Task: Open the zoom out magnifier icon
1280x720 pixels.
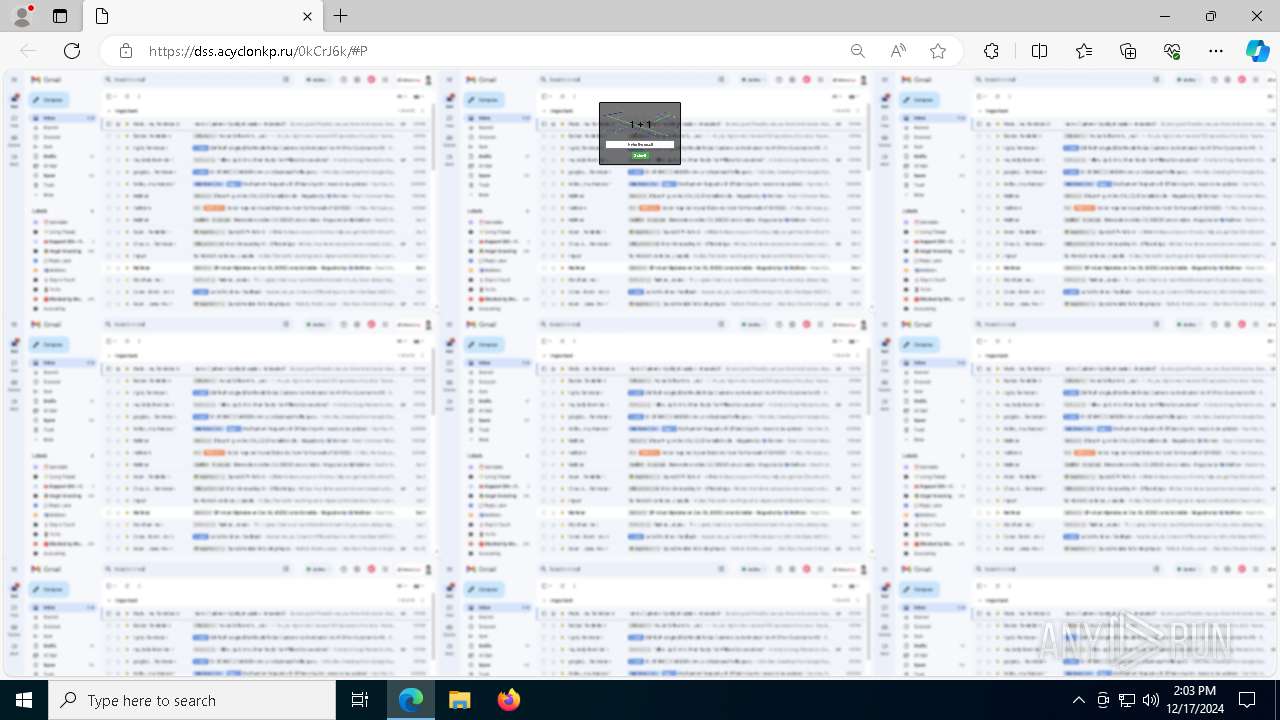Action: point(858,51)
